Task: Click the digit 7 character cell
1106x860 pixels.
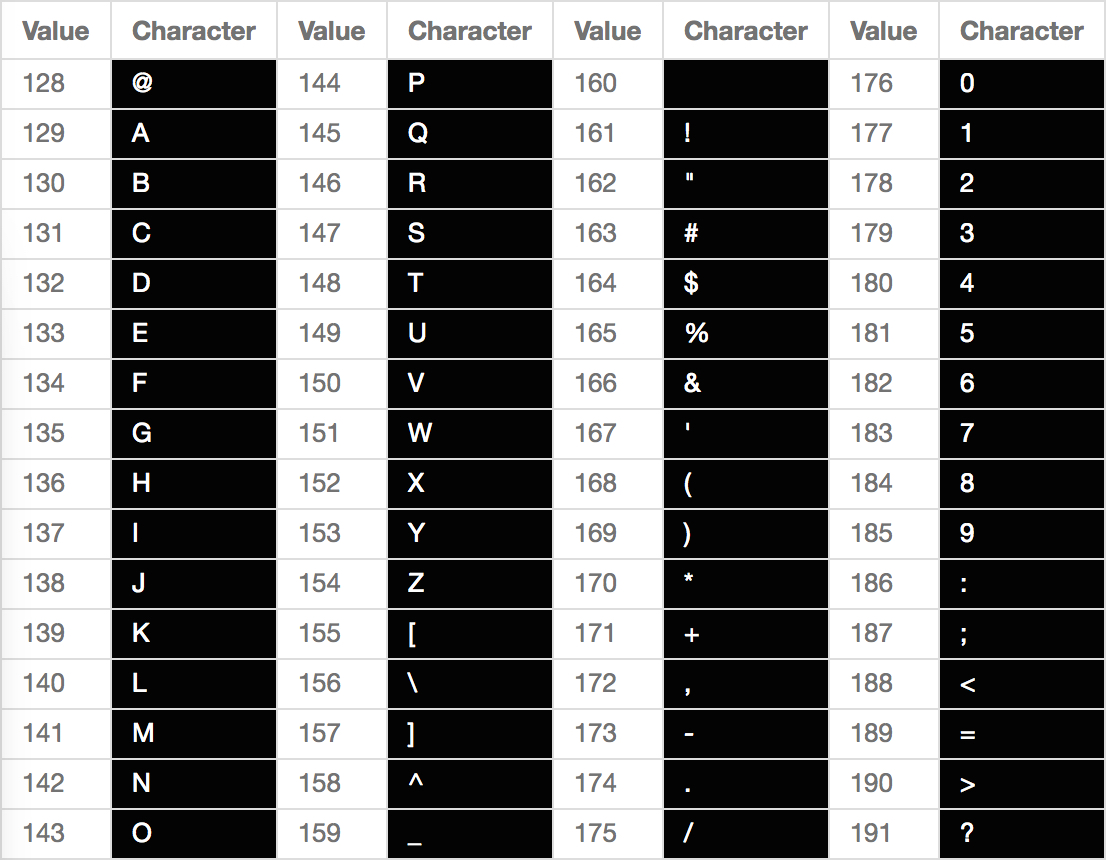Action: (x=1021, y=434)
